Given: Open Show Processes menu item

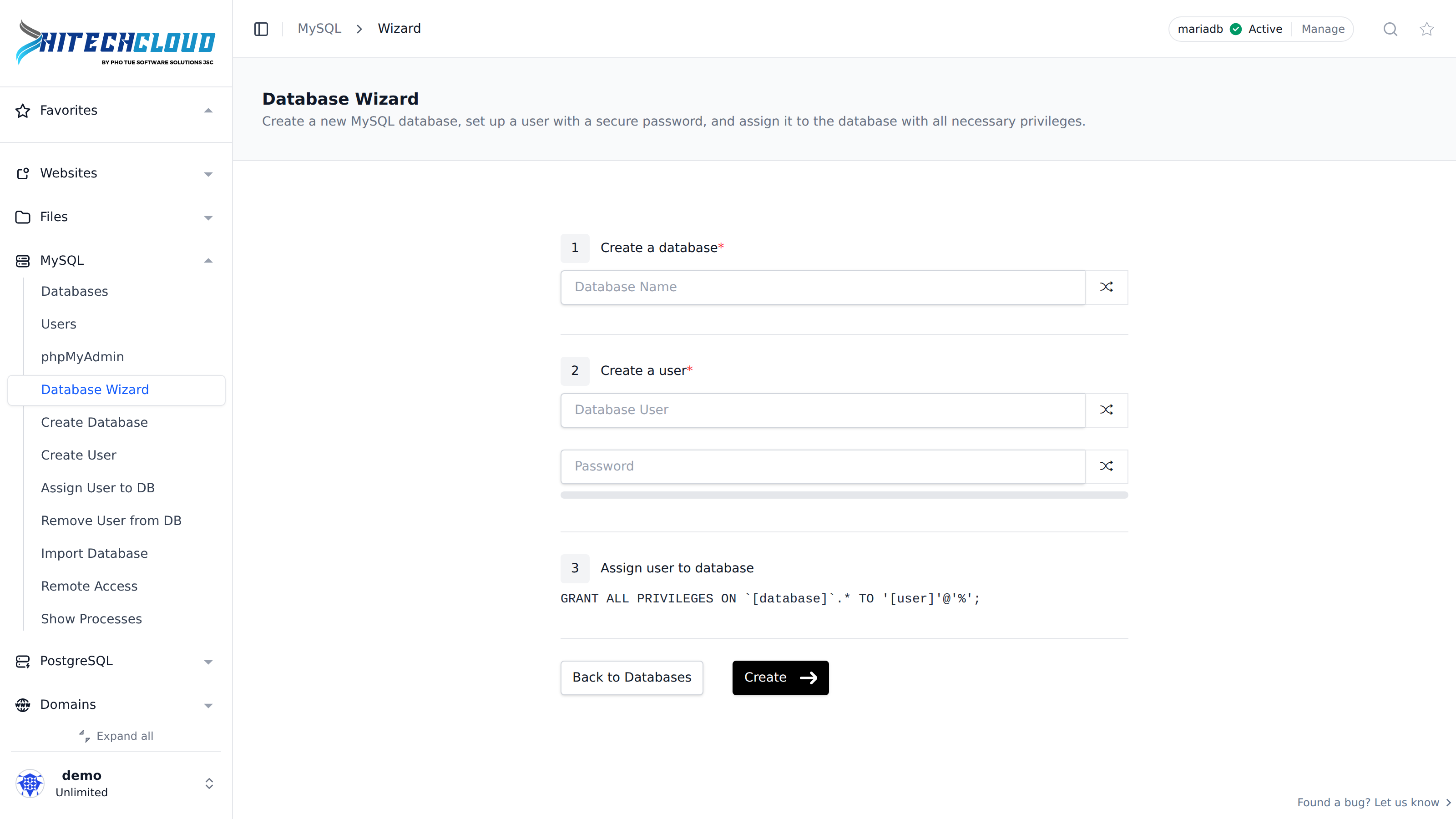Looking at the screenshot, I should pos(91,619).
